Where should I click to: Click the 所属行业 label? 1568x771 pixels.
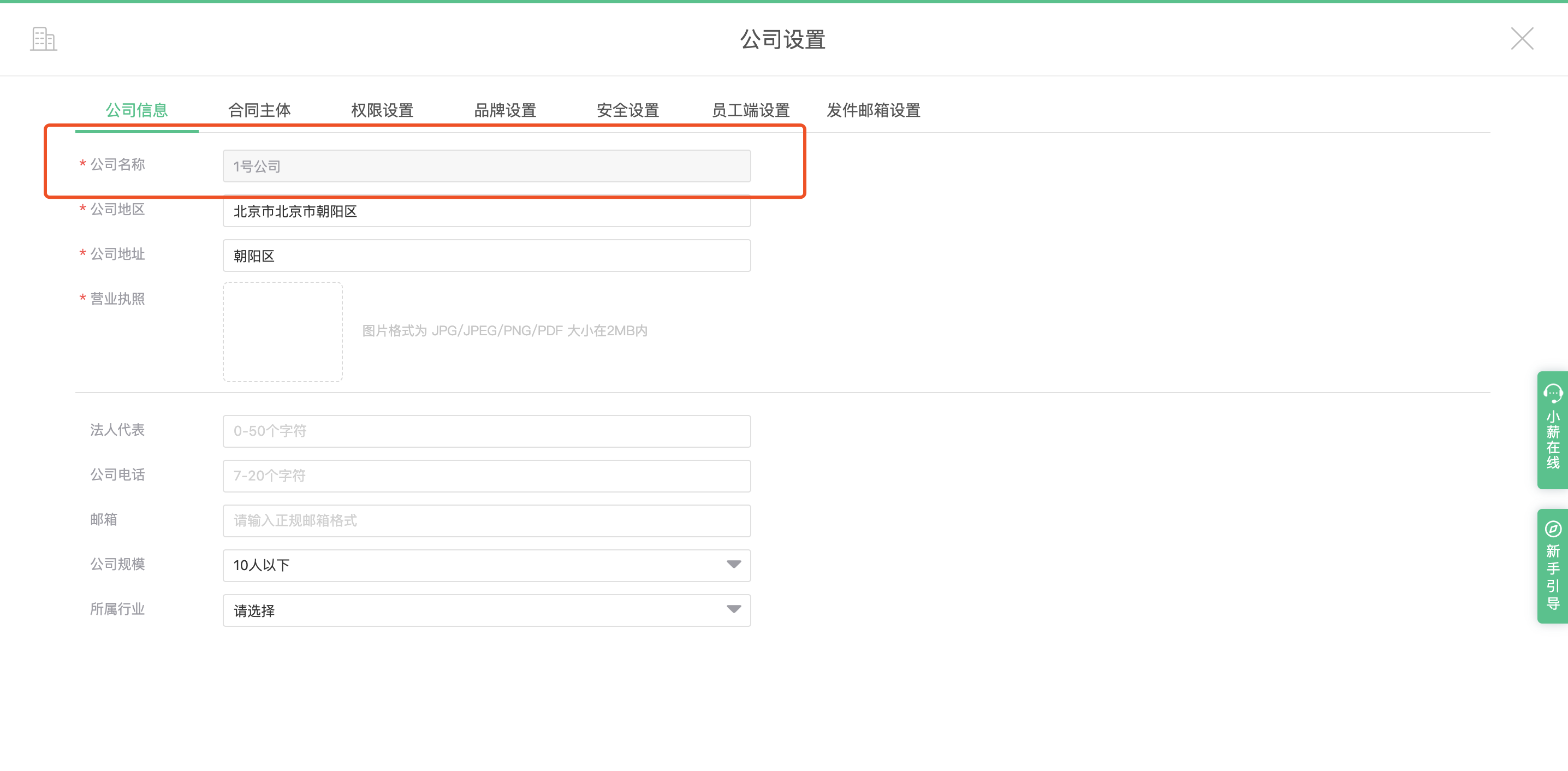[x=117, y=609]
